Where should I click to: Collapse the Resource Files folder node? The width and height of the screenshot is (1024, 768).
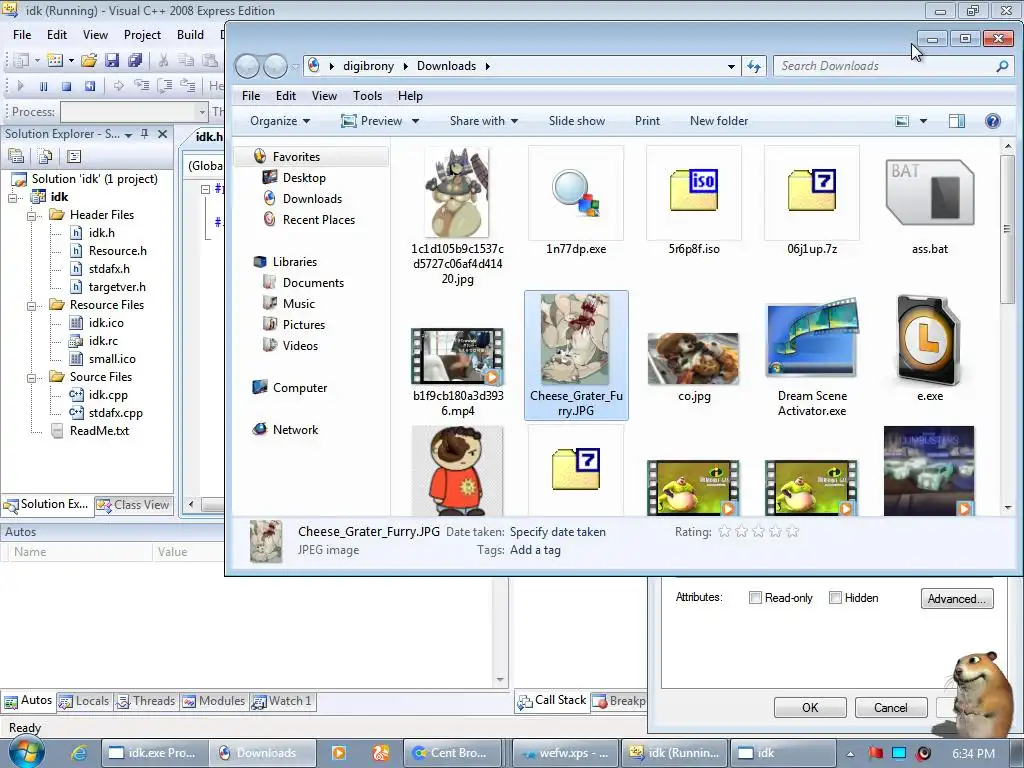31,305
